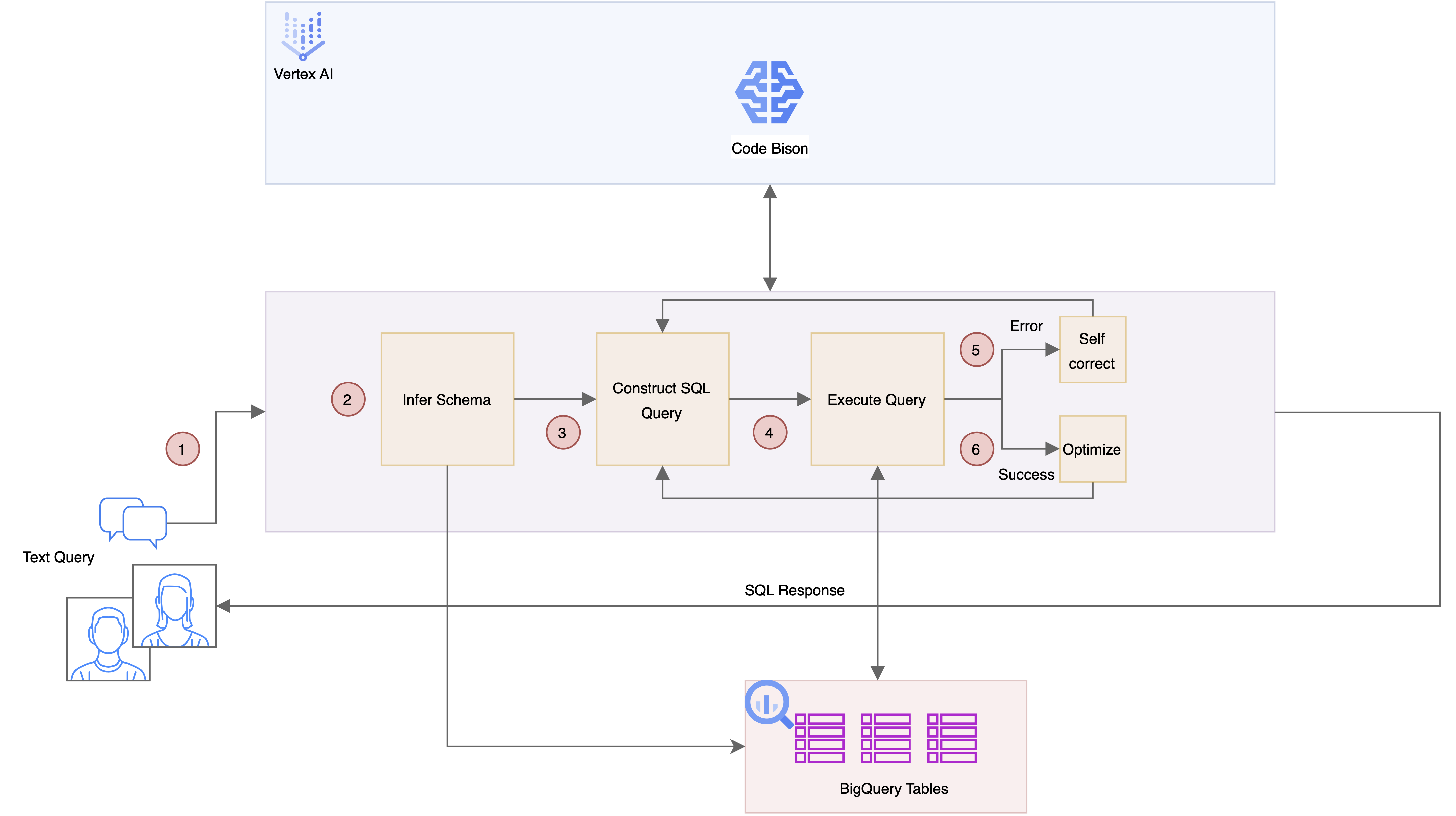The width and height of the screenshot is (1456, 816).
Task: Select the Self correct box
Action: (x=1092, y=350)
